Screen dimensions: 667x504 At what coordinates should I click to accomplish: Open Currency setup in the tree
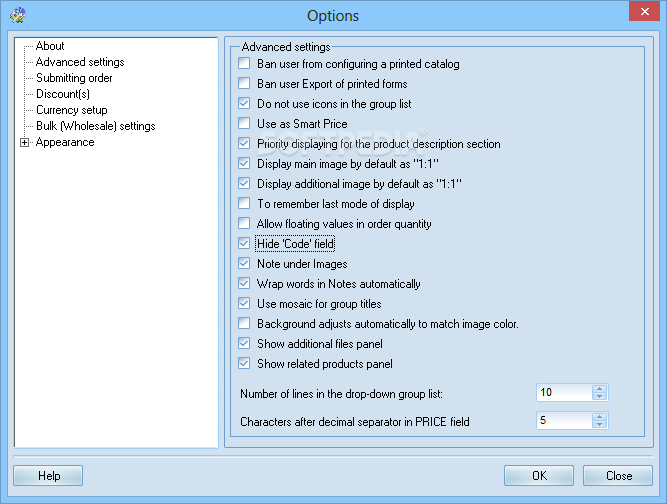[71, 110]
